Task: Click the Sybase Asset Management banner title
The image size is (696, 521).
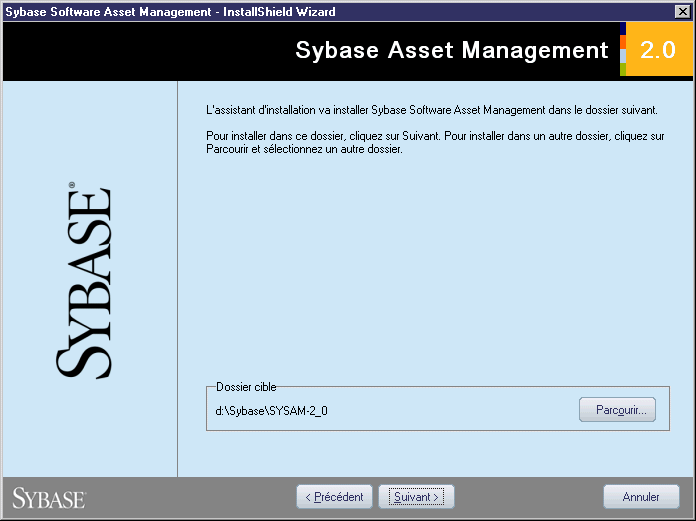Action: coord(451,50)
